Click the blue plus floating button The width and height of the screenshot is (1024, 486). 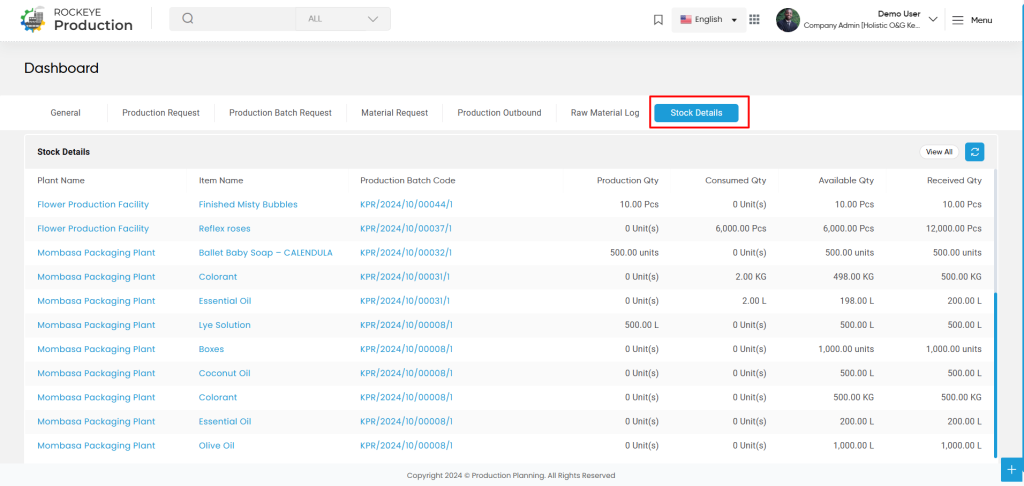pyautogui.click(x=1012, y=469)
